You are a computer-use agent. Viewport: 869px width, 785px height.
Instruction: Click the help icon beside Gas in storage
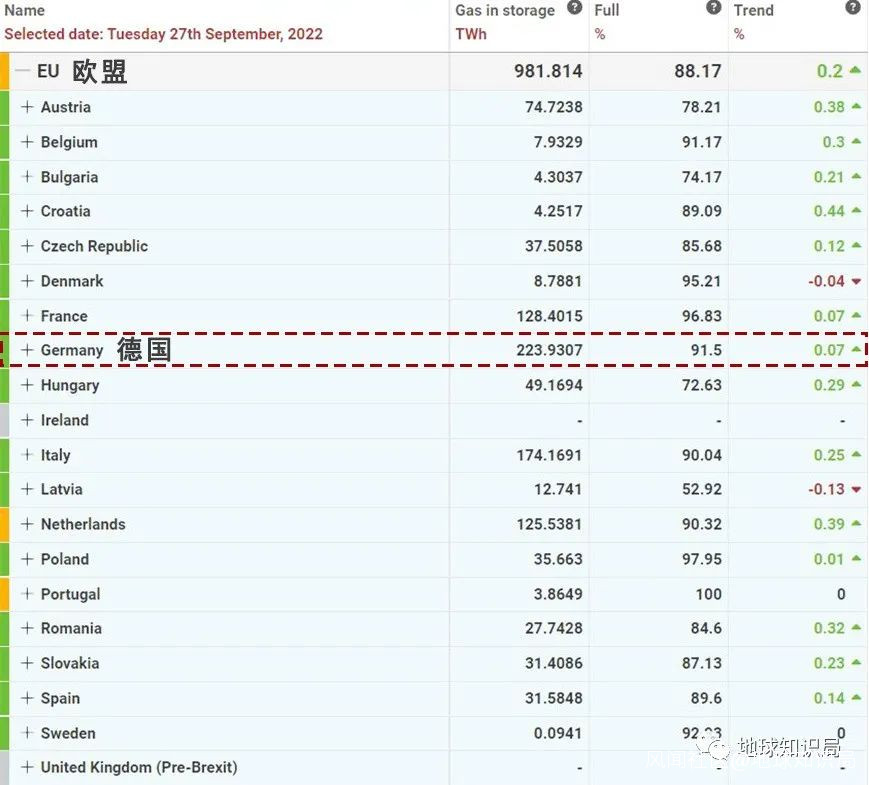pyautogui.click(x=574, y=8)
